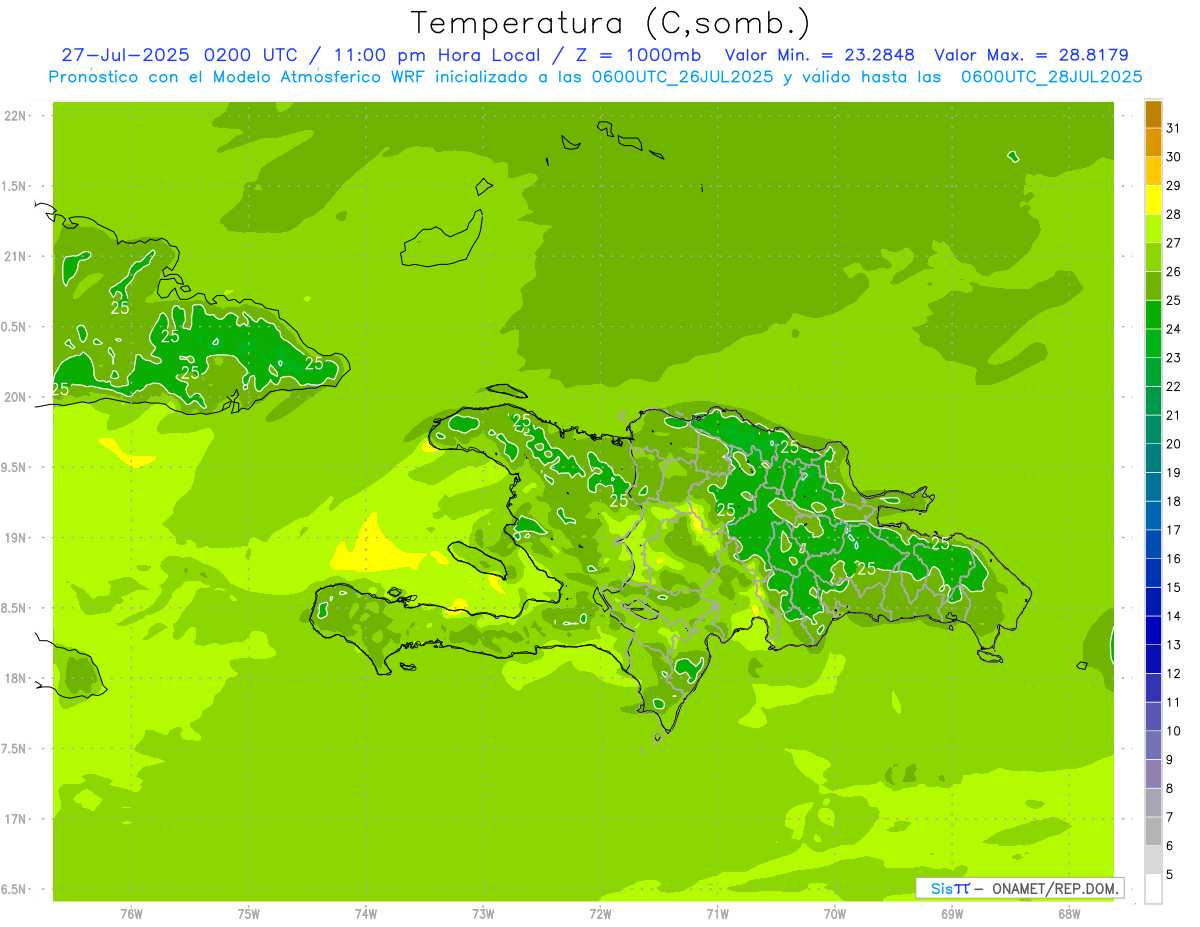Click the "Valor Max. = 28.8179" readout
Viewport: 1200px width, 927px height.
1031,55
